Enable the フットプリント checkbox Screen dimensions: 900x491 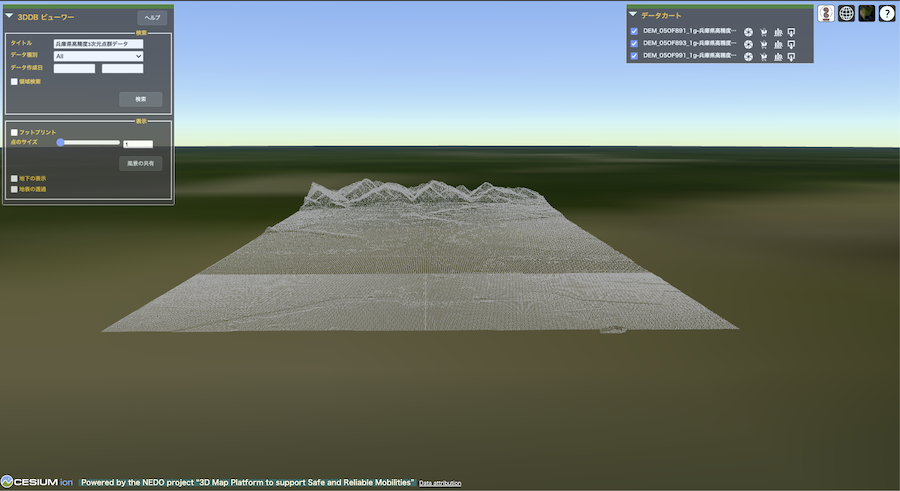14,132
